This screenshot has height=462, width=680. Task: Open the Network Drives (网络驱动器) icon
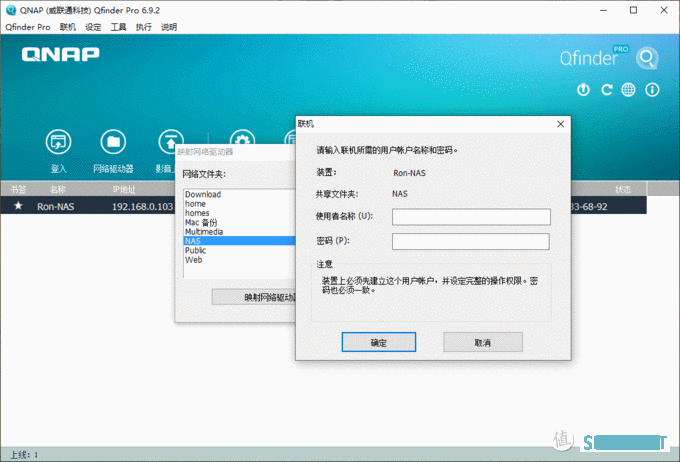click(113, 142)
